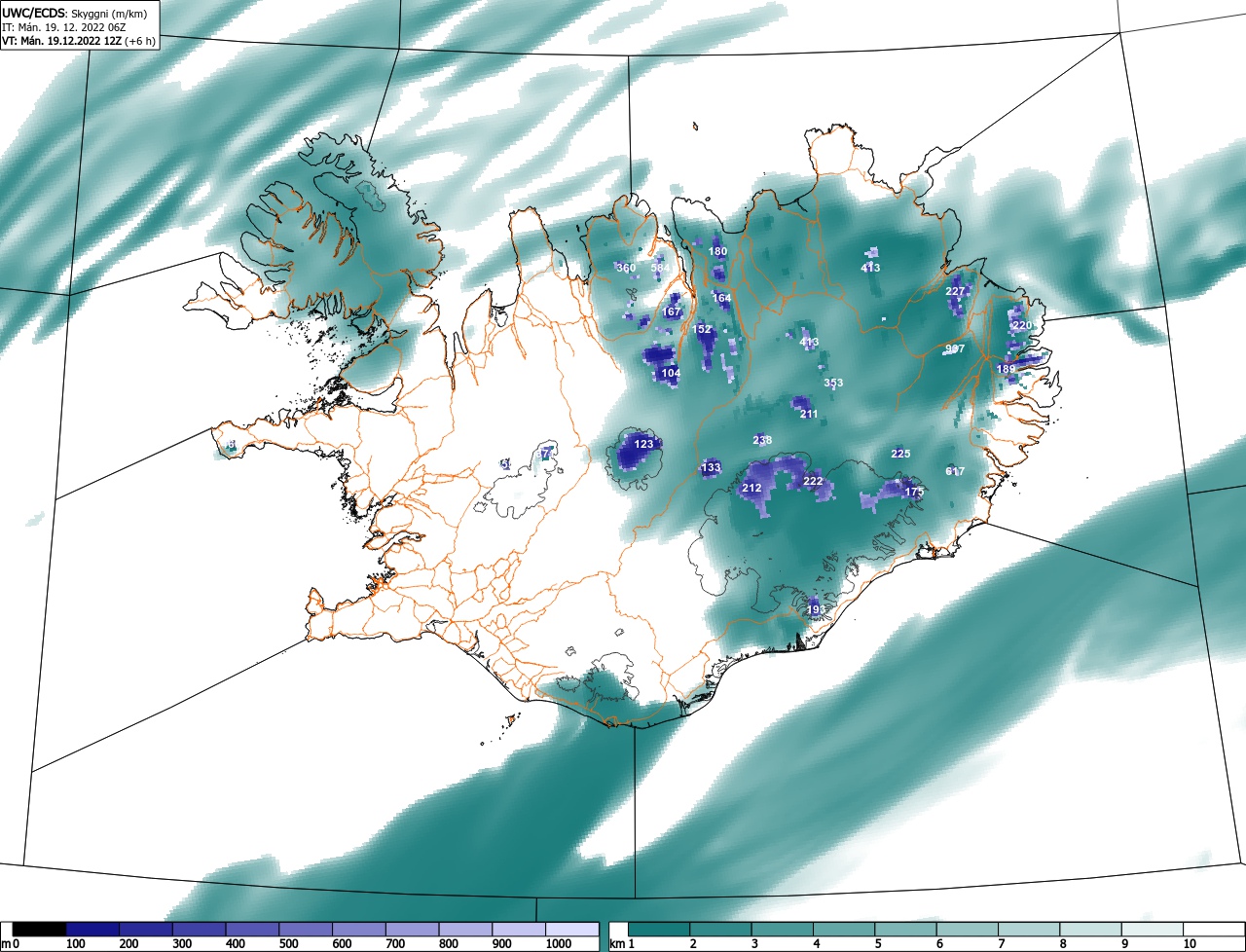Select the '907' visibility value

955,348
